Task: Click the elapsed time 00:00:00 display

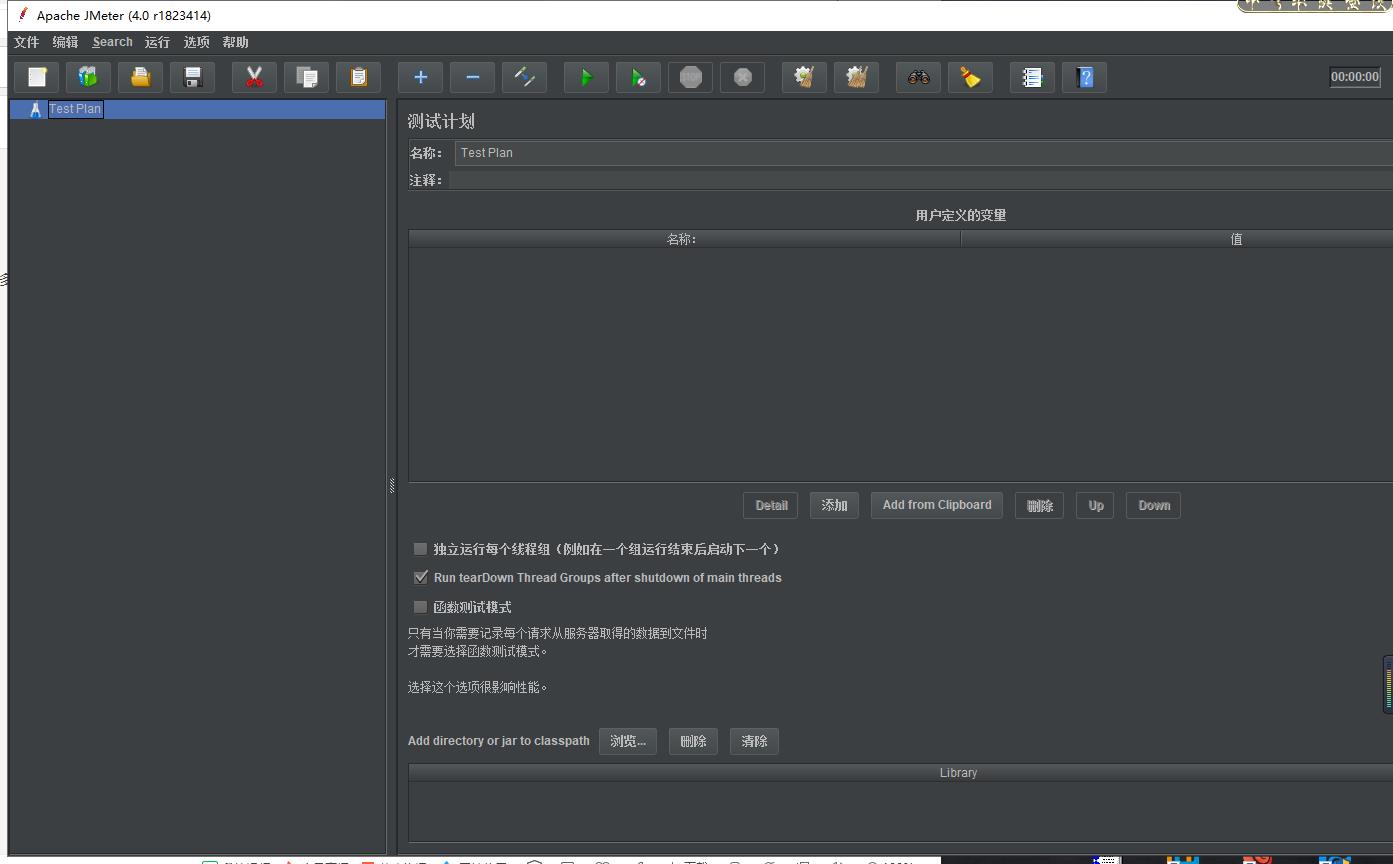Action: (1355, 77)
